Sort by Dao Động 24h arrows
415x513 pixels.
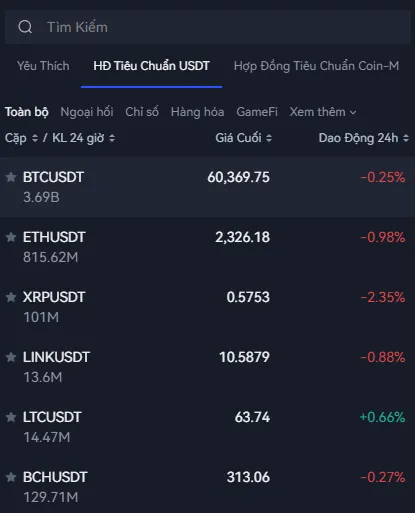[x=406, y=138]
